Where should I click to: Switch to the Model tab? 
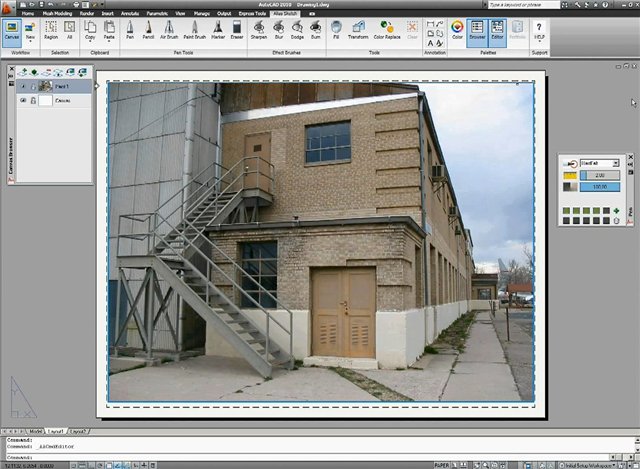[35, 431]
